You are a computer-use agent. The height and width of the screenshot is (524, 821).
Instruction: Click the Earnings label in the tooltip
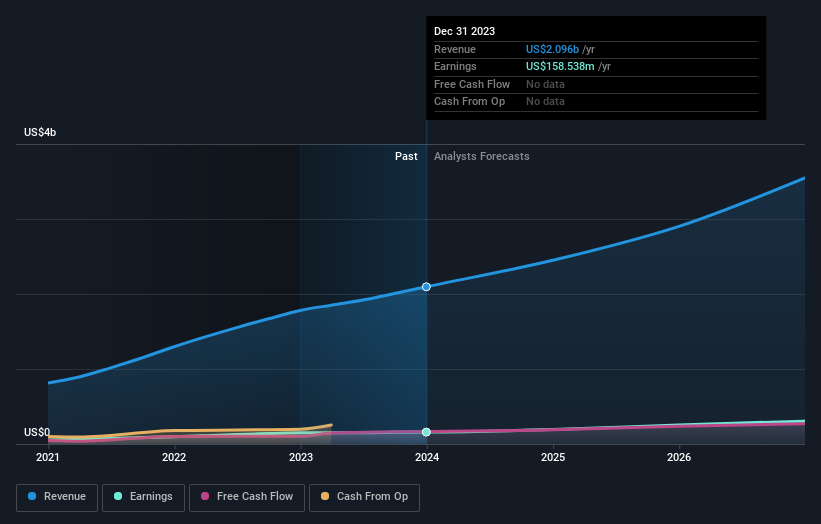pos(455,66)
